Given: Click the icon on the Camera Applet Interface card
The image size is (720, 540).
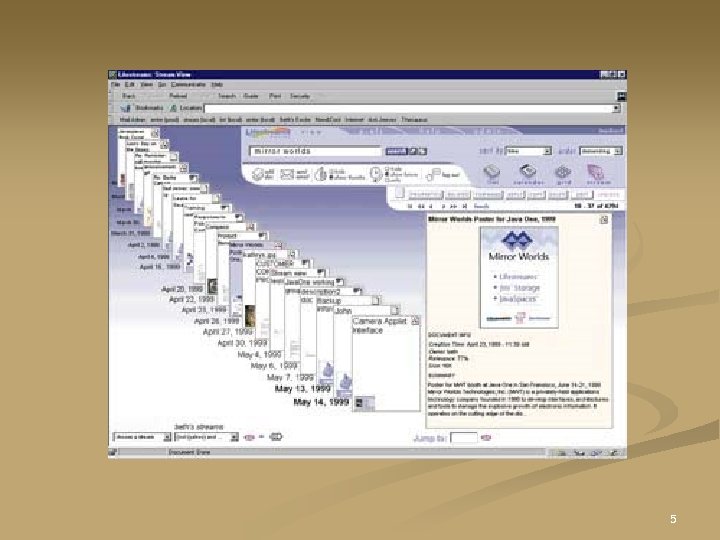Looking at the screenshot, I should tap(415, 321).
